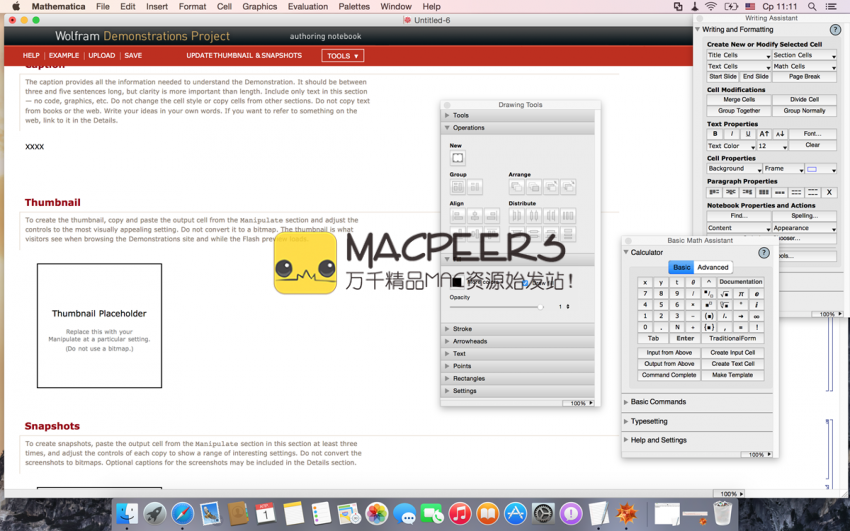This screenshot has height=531, width=850.
Task: Open the font size 12 dropdown
Action: [772, 146]
